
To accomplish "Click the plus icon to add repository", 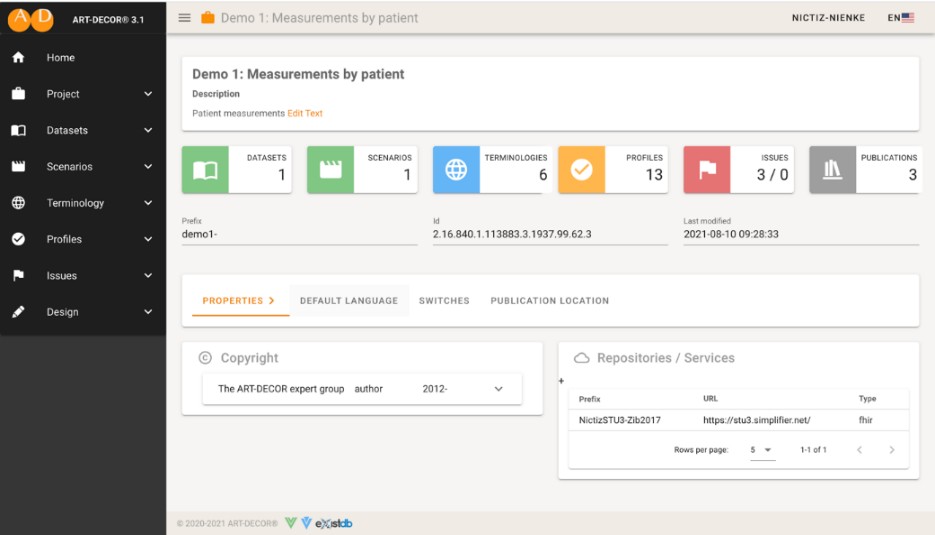I will pos(561,380).
